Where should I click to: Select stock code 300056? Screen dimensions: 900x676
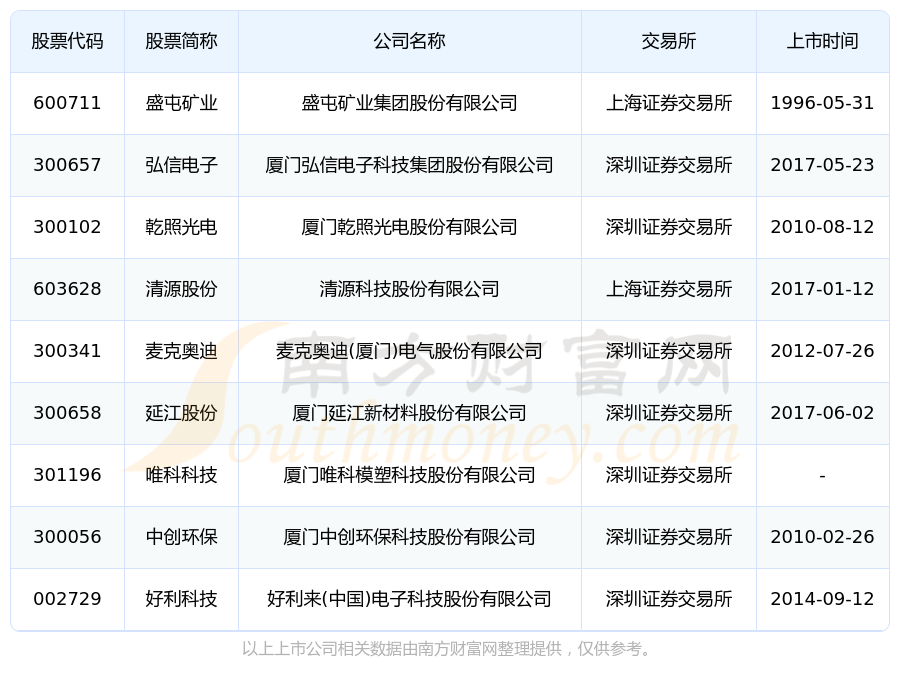pos(67,537)
